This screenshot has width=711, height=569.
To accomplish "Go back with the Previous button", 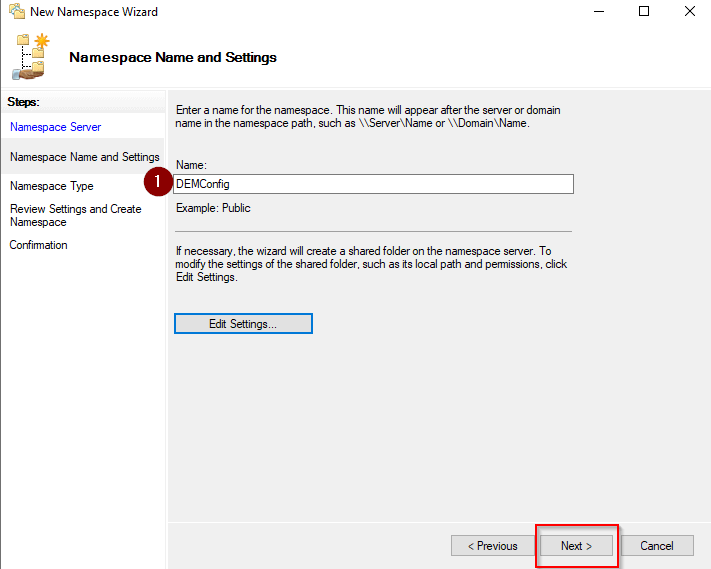I will (491, 546).
